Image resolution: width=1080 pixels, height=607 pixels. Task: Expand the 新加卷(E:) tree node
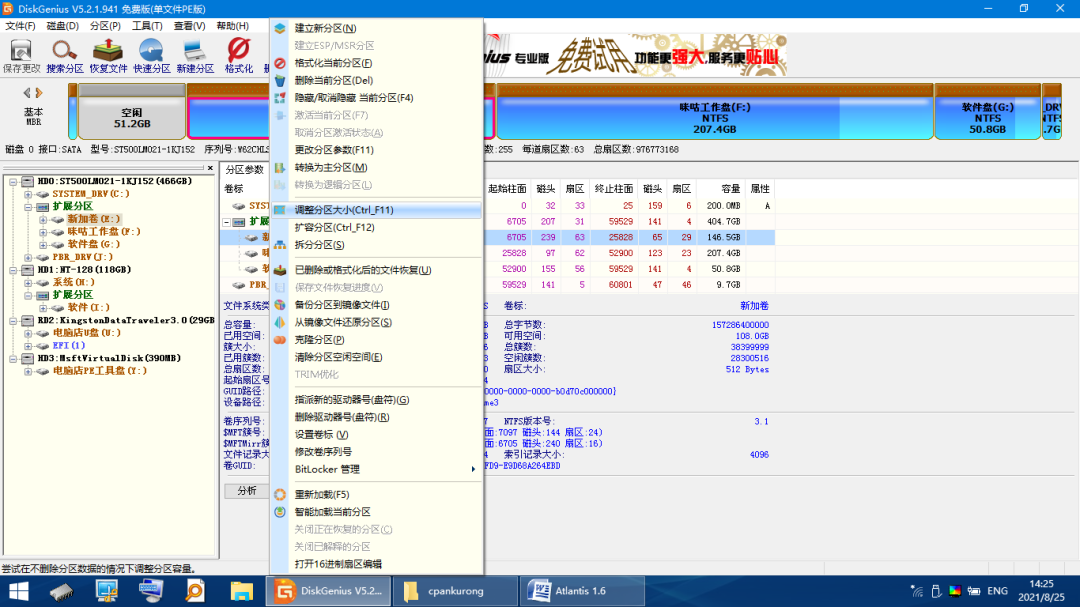[x=43, y=220]
